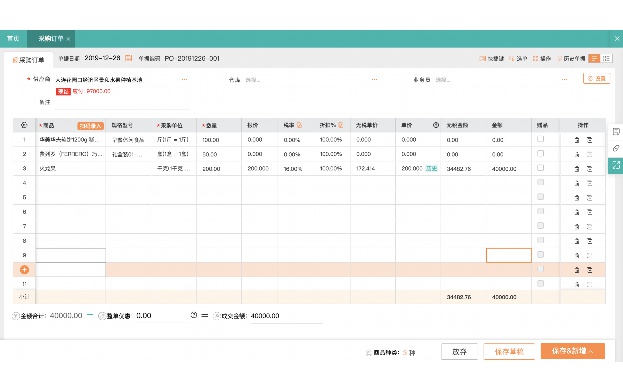This screenshot has width=623, height=392.
Task: Click the second action icon in row 8
Action: pos(590,241)
